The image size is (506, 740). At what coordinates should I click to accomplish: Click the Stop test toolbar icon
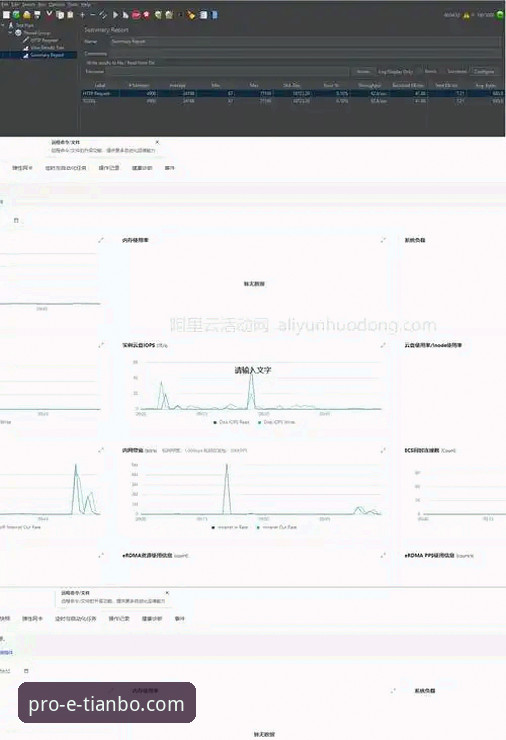pyautogui.click(x=136, y=15)
